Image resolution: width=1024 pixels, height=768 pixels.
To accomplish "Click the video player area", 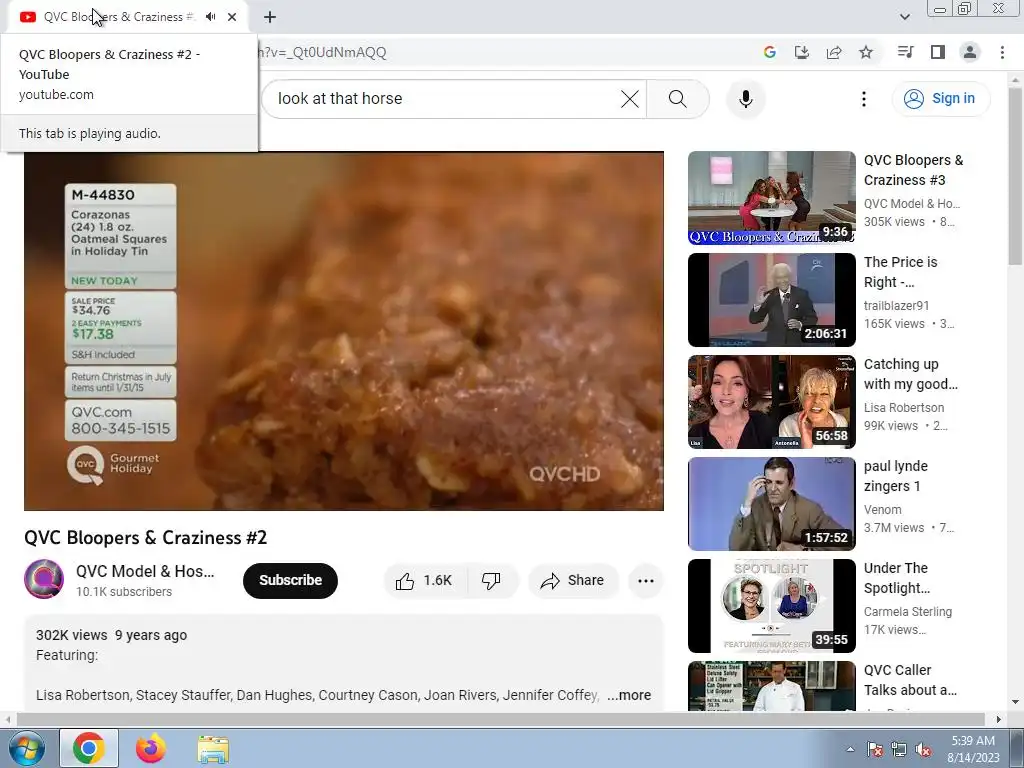I will coord(344,331).
